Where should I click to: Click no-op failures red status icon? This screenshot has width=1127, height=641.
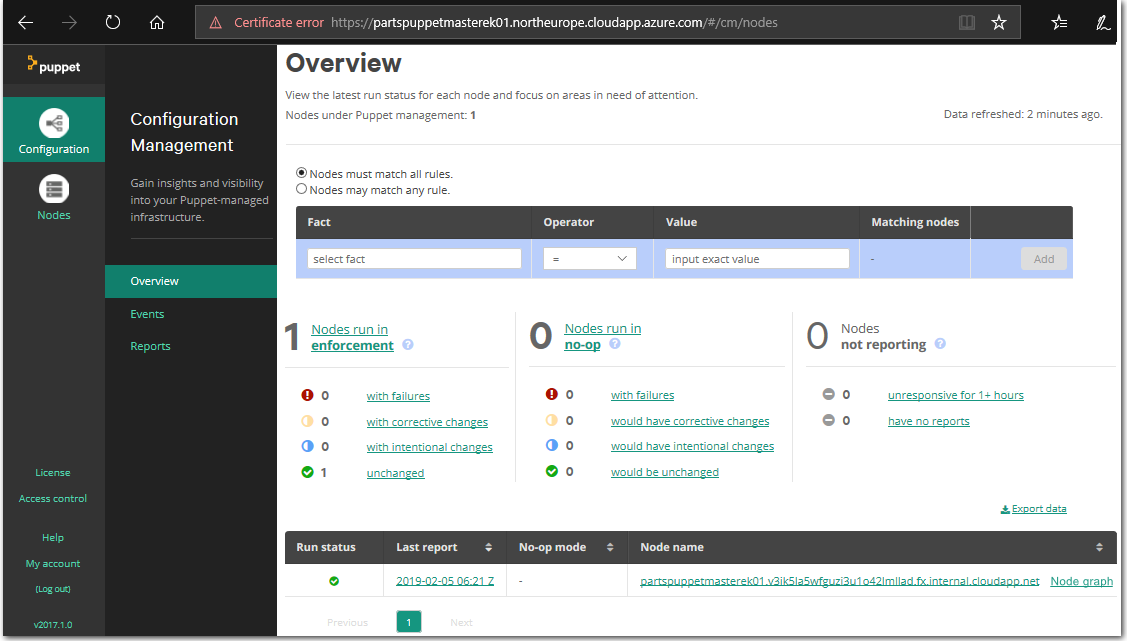[x=552, y=395]
